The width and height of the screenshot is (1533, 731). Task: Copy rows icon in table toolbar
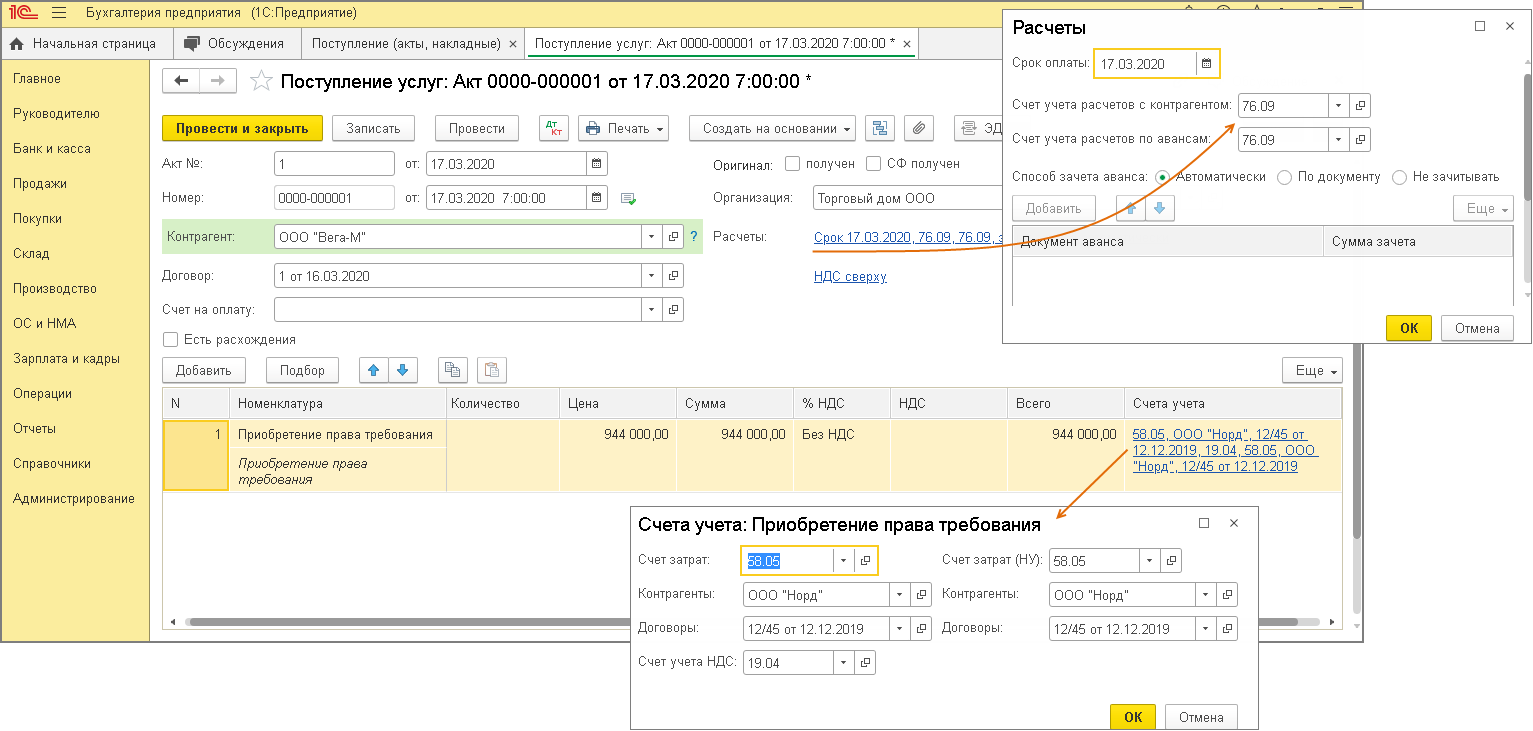pos(452,370)
